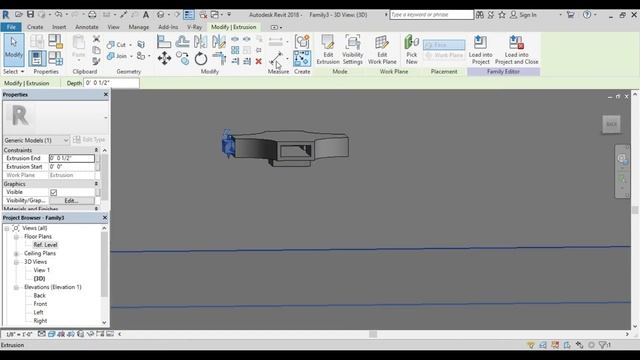Click the Visibility/Graphics Edit... button

[x=71, y=201]
